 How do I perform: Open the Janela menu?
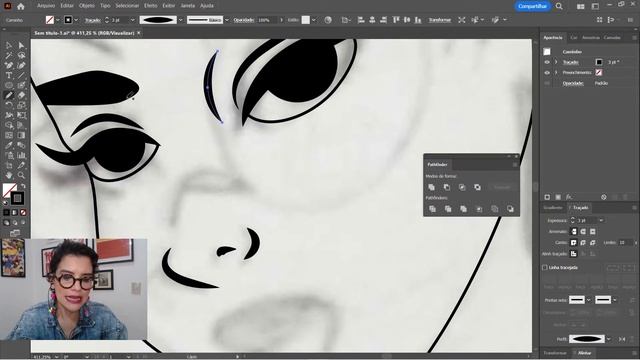[x=188, y=6]
